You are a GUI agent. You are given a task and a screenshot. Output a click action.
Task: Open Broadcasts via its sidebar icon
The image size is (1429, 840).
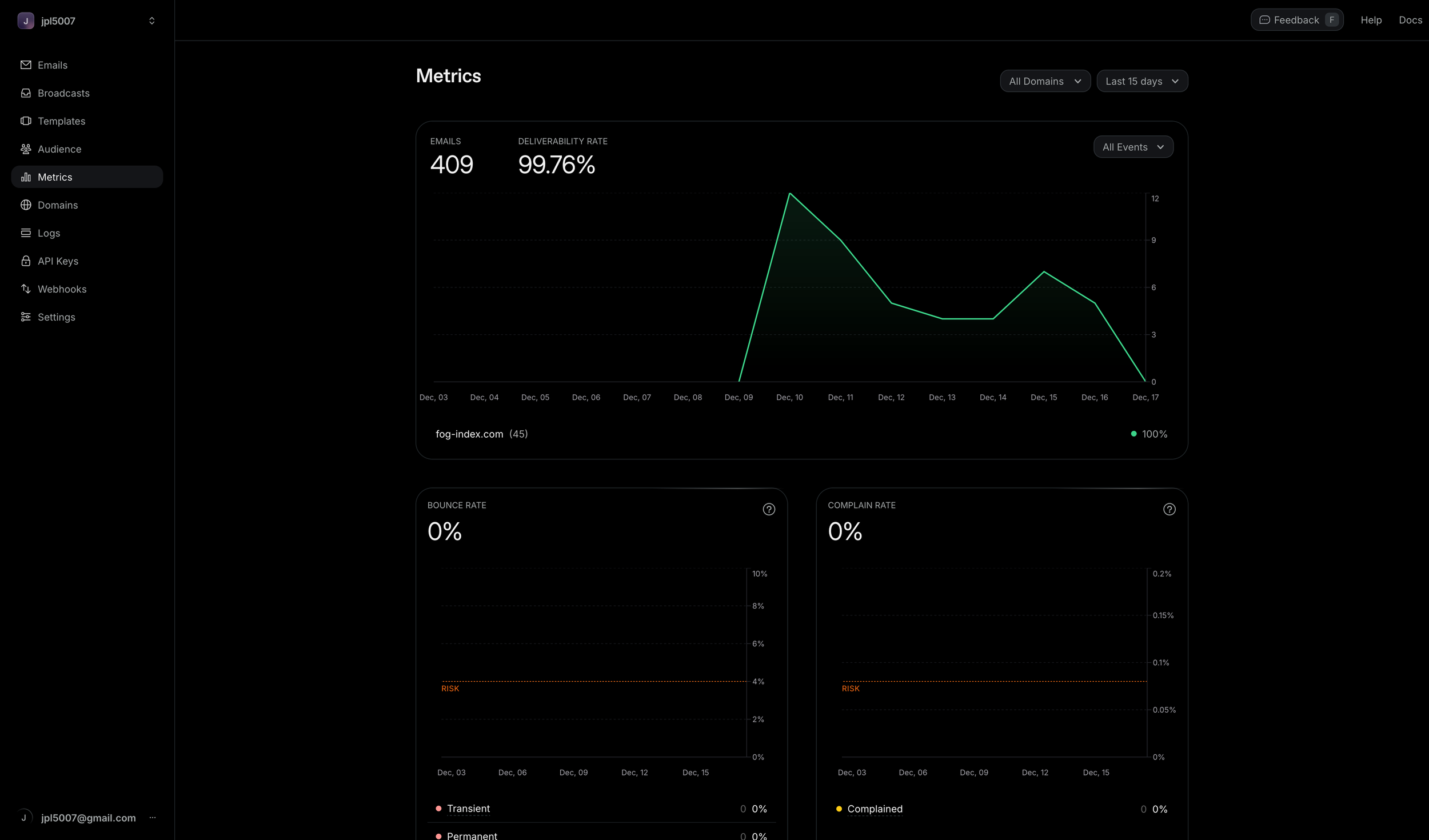tap(26, 93)
